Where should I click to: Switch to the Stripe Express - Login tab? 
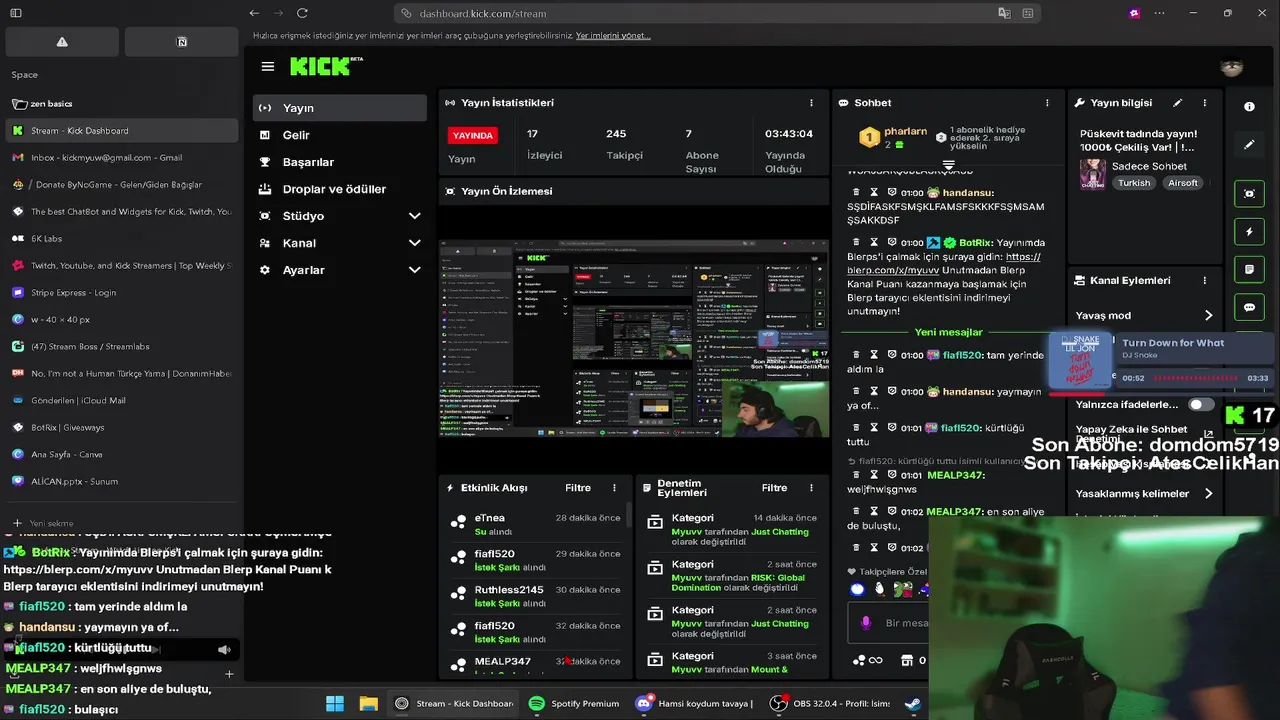[x=121, y=292]
